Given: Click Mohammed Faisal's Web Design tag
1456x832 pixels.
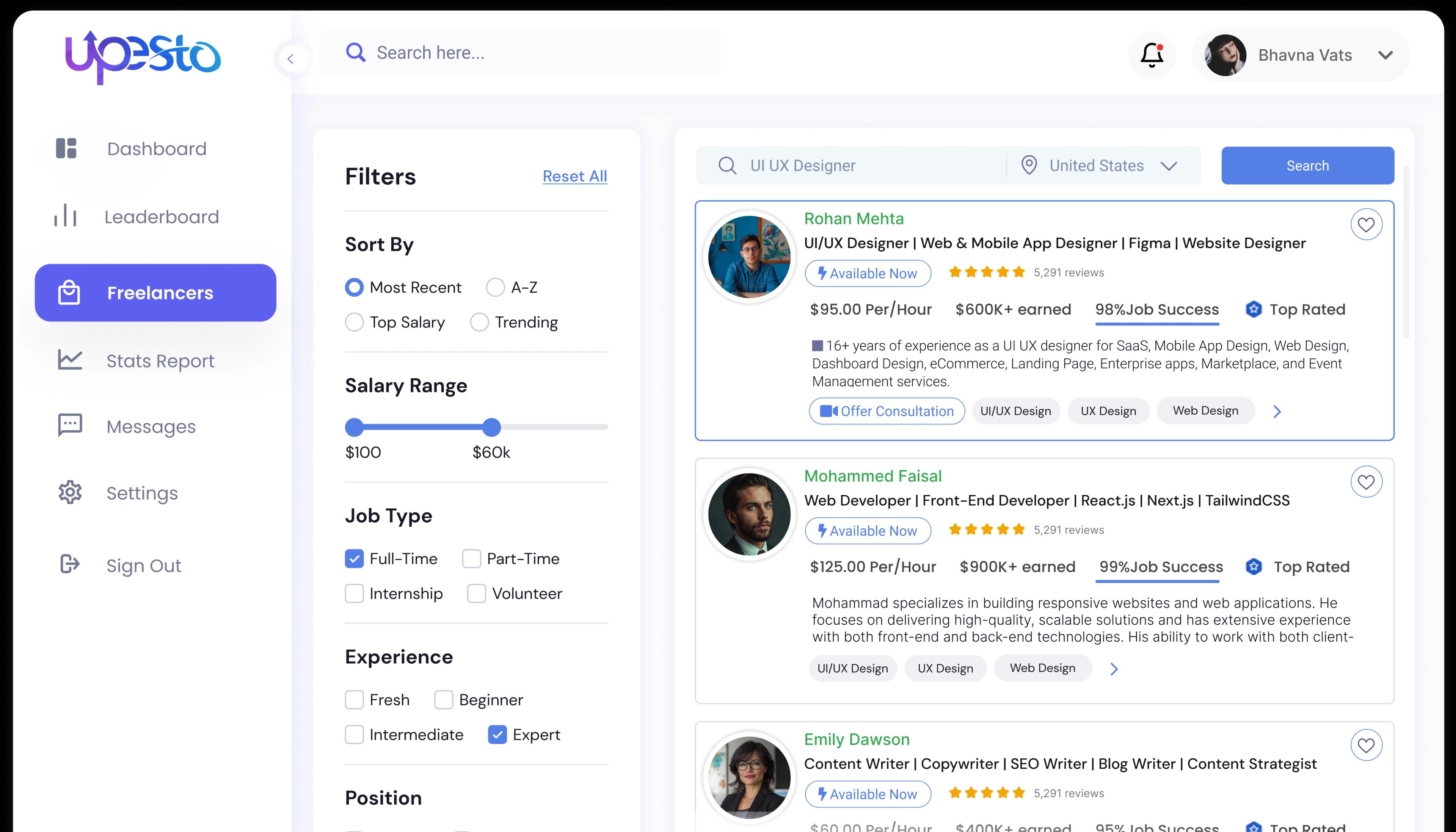Looking at the screenshot, I should coord(1042,668).
